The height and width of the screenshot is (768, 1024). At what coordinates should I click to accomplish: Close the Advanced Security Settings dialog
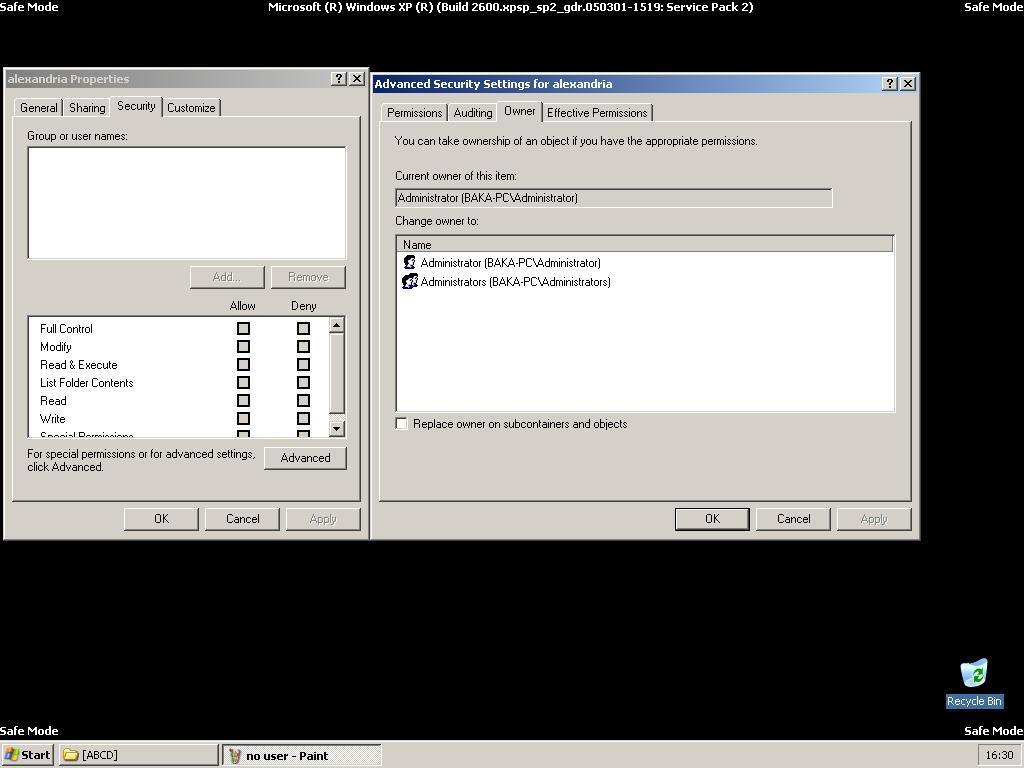coord(908,84)
